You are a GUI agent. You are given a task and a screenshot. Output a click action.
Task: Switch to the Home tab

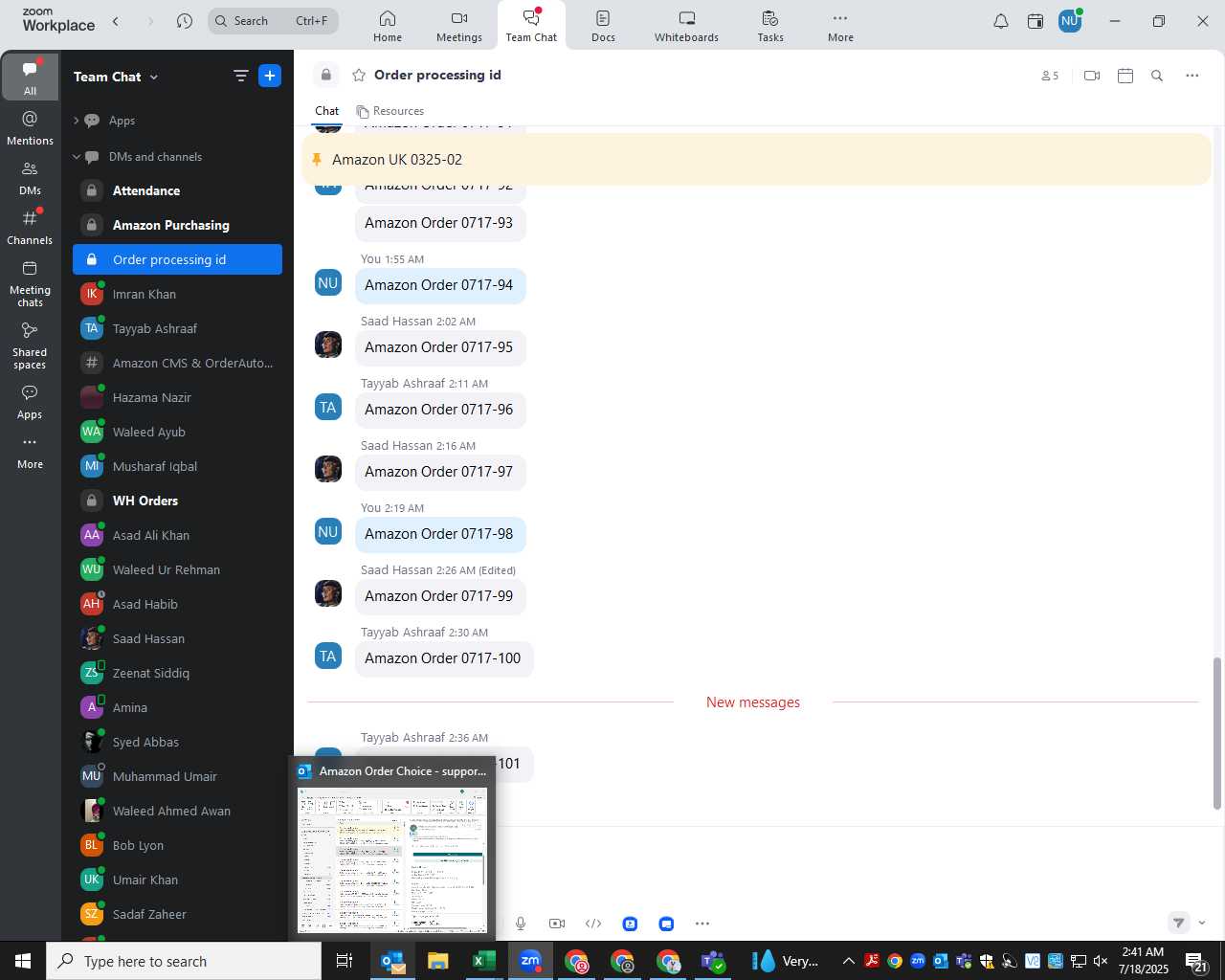tap(388, 26)
